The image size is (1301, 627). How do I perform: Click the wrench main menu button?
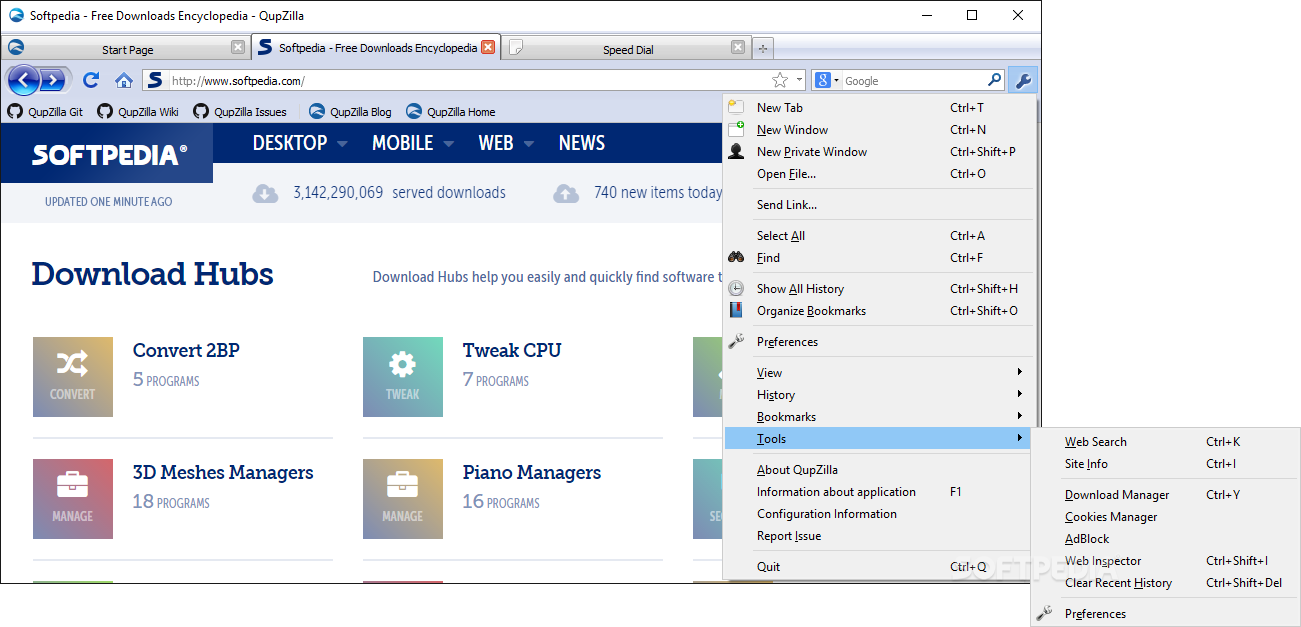point(1023,80)
